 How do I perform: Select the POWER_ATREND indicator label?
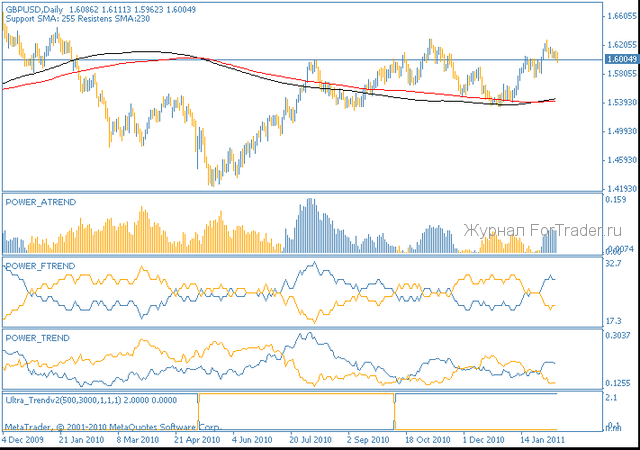click(x=41, y=202)
